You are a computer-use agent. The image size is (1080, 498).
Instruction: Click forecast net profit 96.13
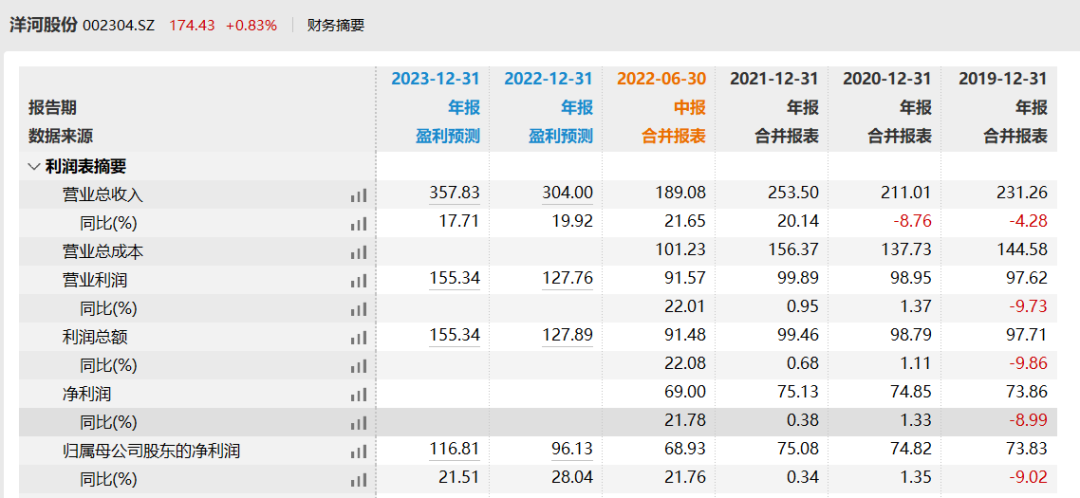coord(572,448)
